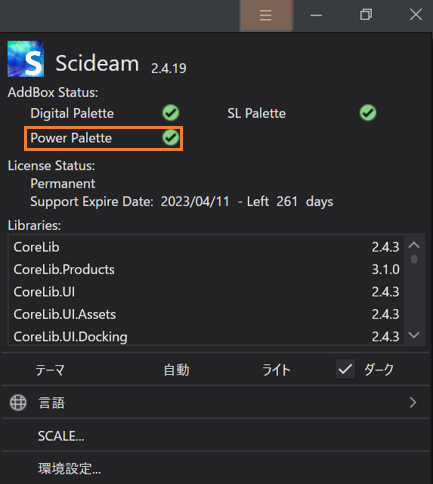Open the hamburger menu in title bar
The height and width of the screenshot is (484, 433).
266,15
